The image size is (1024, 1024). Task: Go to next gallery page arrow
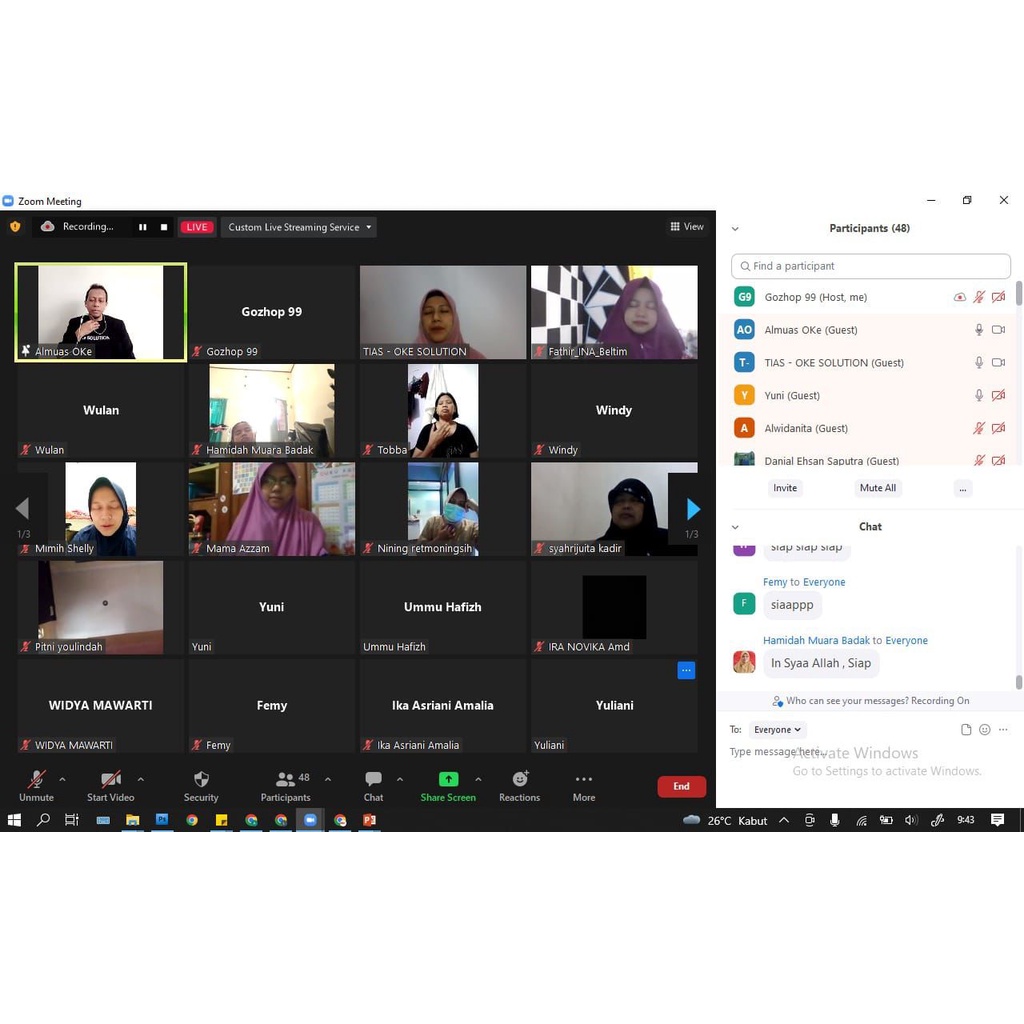693,509
